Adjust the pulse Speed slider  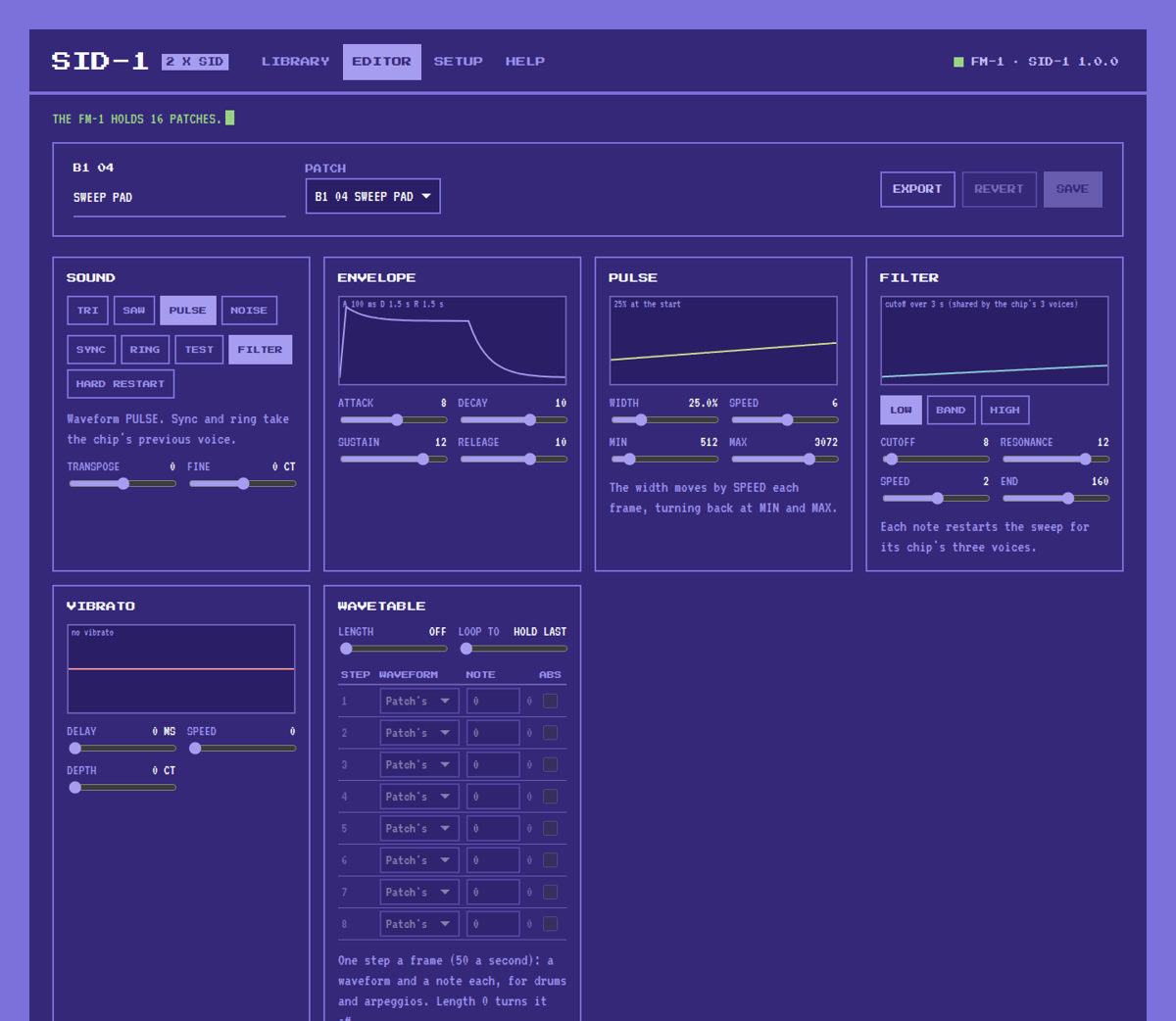785,419
